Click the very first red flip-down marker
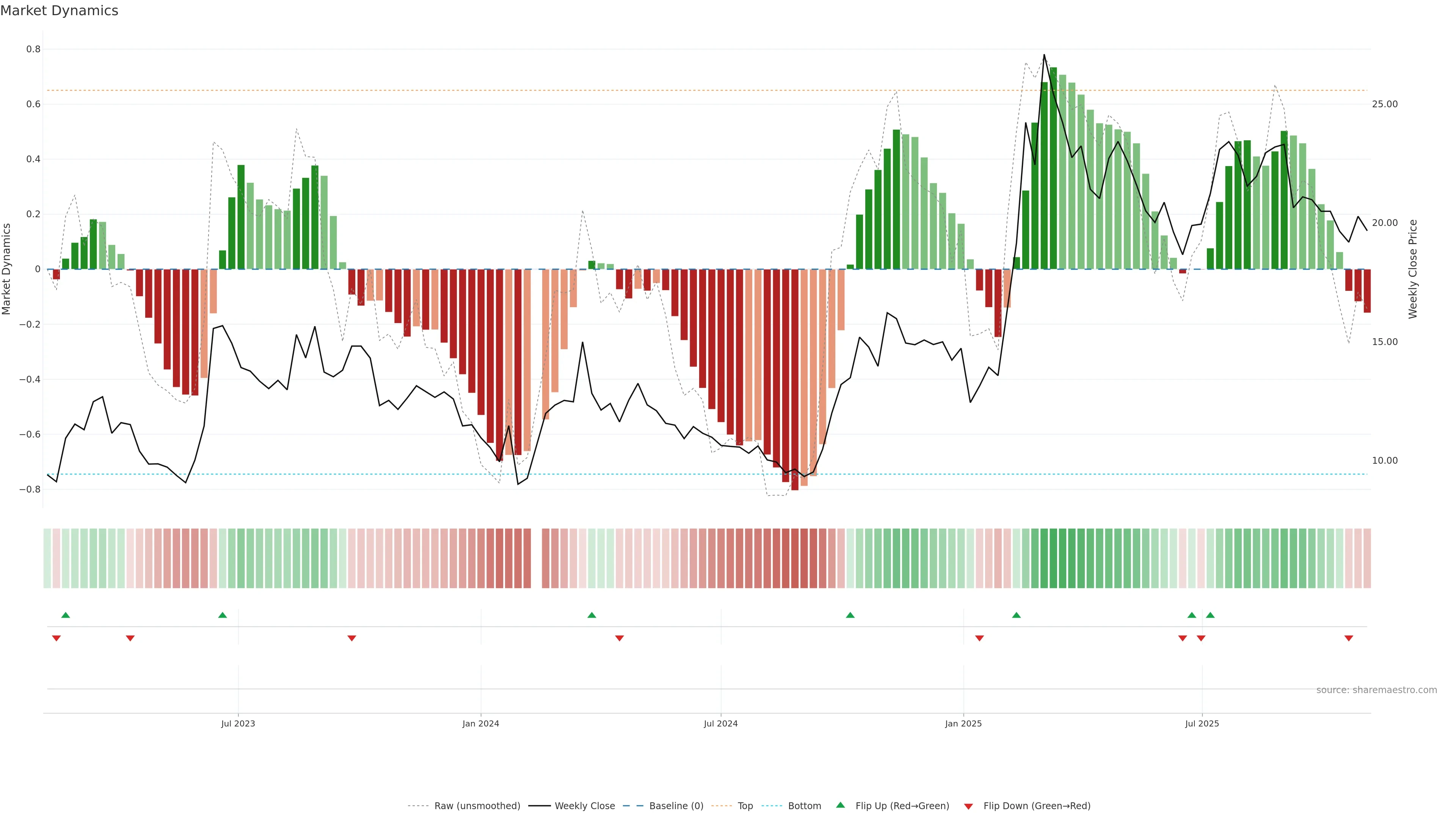Image resolution: width=1456 pixels, height=819 pixels. point(56,638)
